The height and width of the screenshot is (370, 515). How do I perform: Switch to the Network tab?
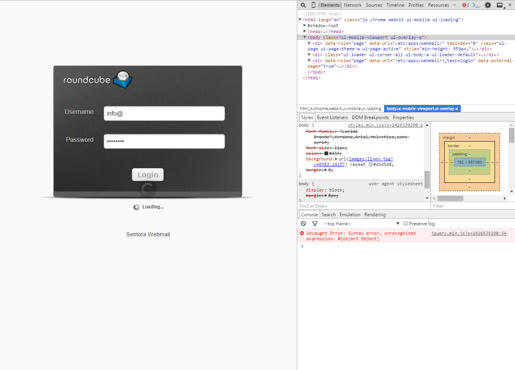(353, 5)
